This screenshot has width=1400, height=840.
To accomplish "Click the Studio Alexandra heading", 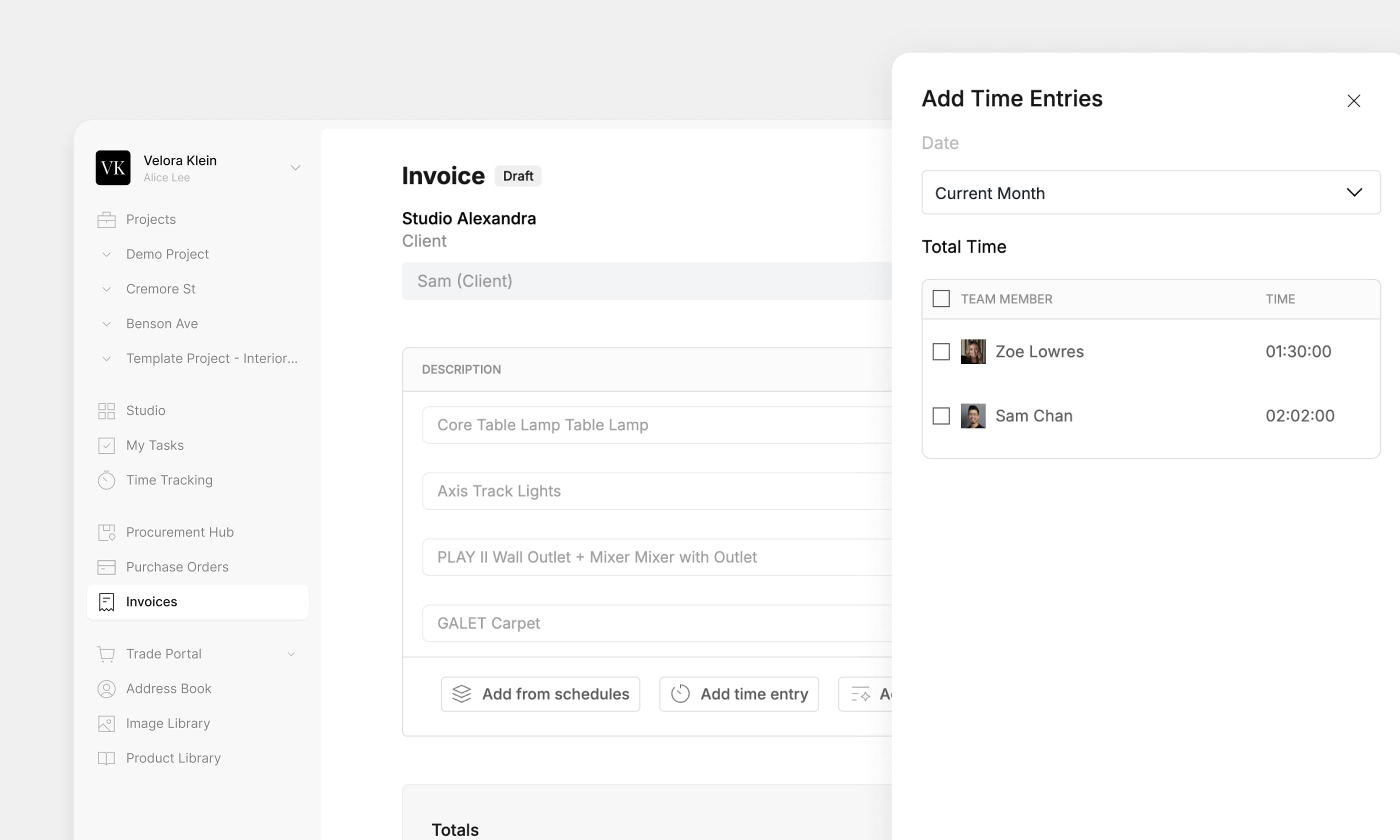I will (x=468, y=218).
